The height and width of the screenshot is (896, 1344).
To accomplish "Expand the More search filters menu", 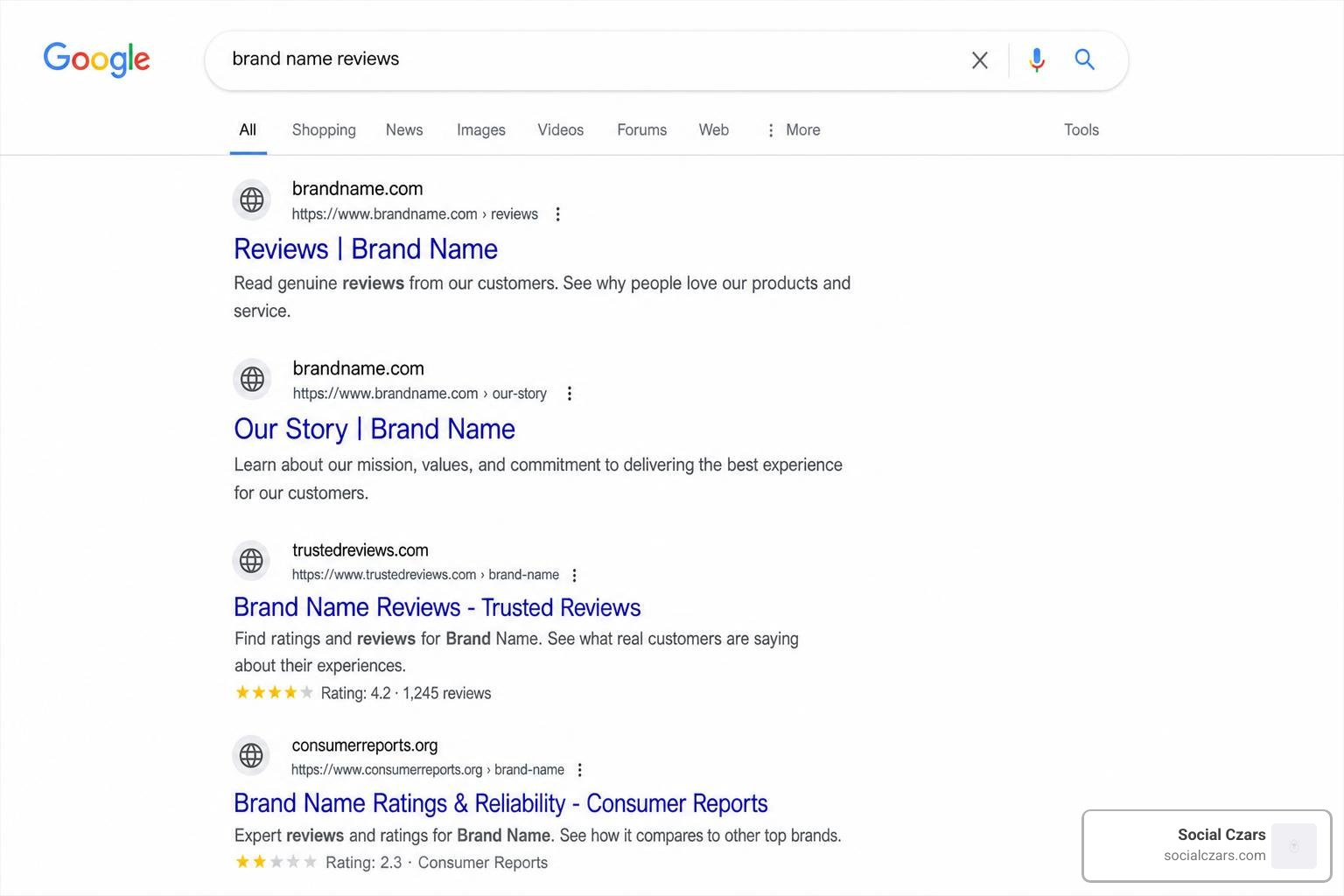I will pos(794,130).
